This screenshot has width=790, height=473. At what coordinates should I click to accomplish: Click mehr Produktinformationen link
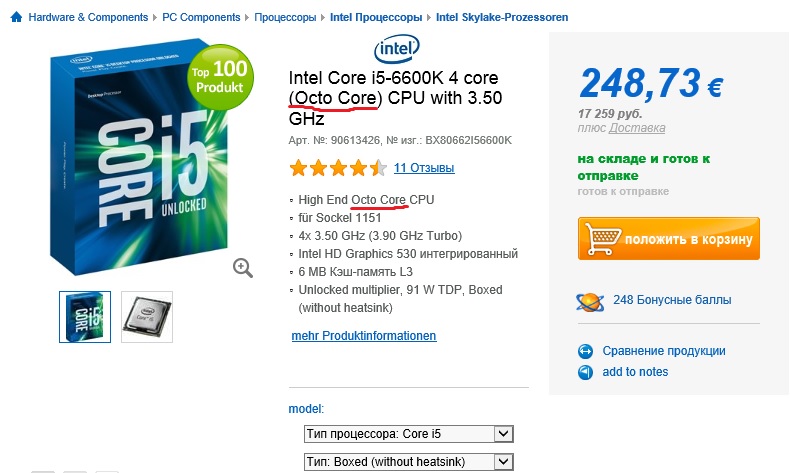(x=364, y=336)
